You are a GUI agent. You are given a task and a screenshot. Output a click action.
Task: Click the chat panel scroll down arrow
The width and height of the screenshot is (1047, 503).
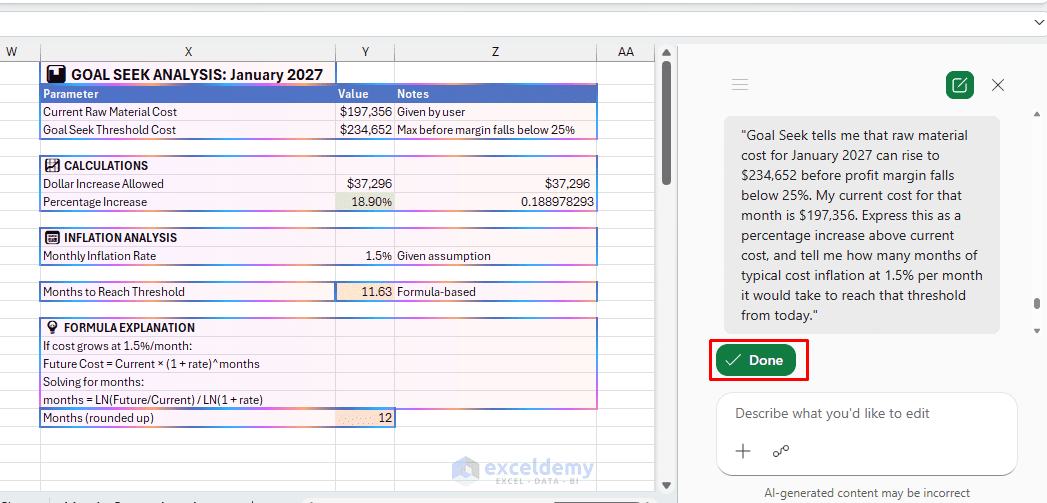(1036, 331)
